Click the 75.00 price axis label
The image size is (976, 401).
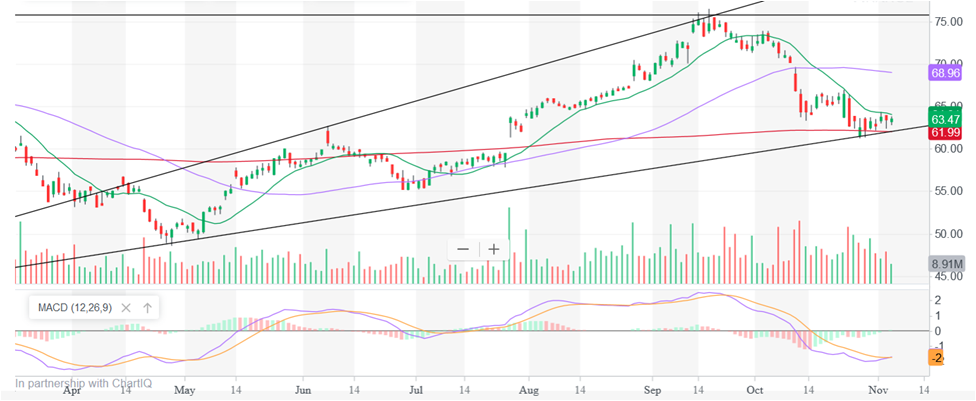946,21
